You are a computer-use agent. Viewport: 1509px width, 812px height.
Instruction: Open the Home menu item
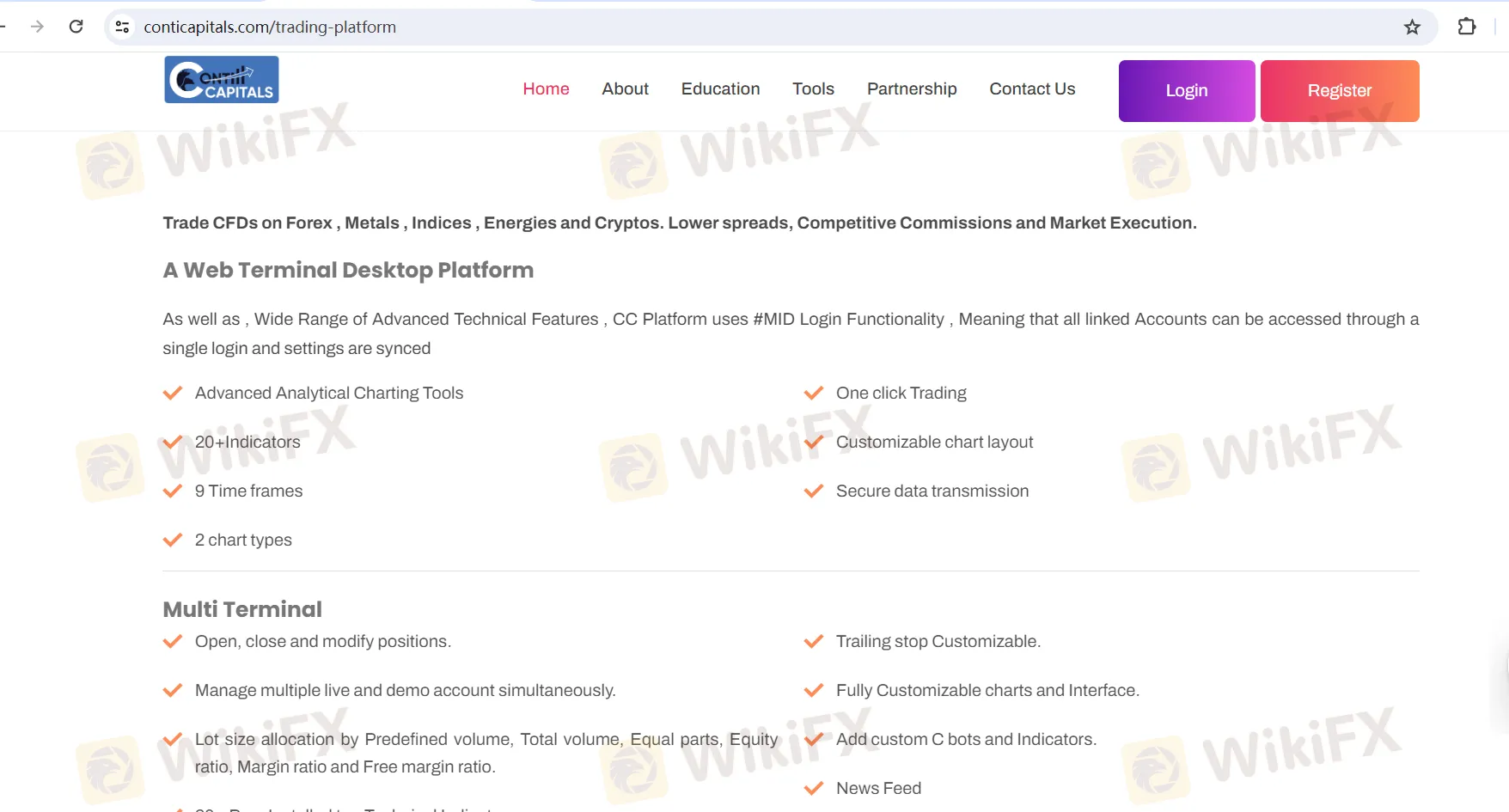(546, 89)
